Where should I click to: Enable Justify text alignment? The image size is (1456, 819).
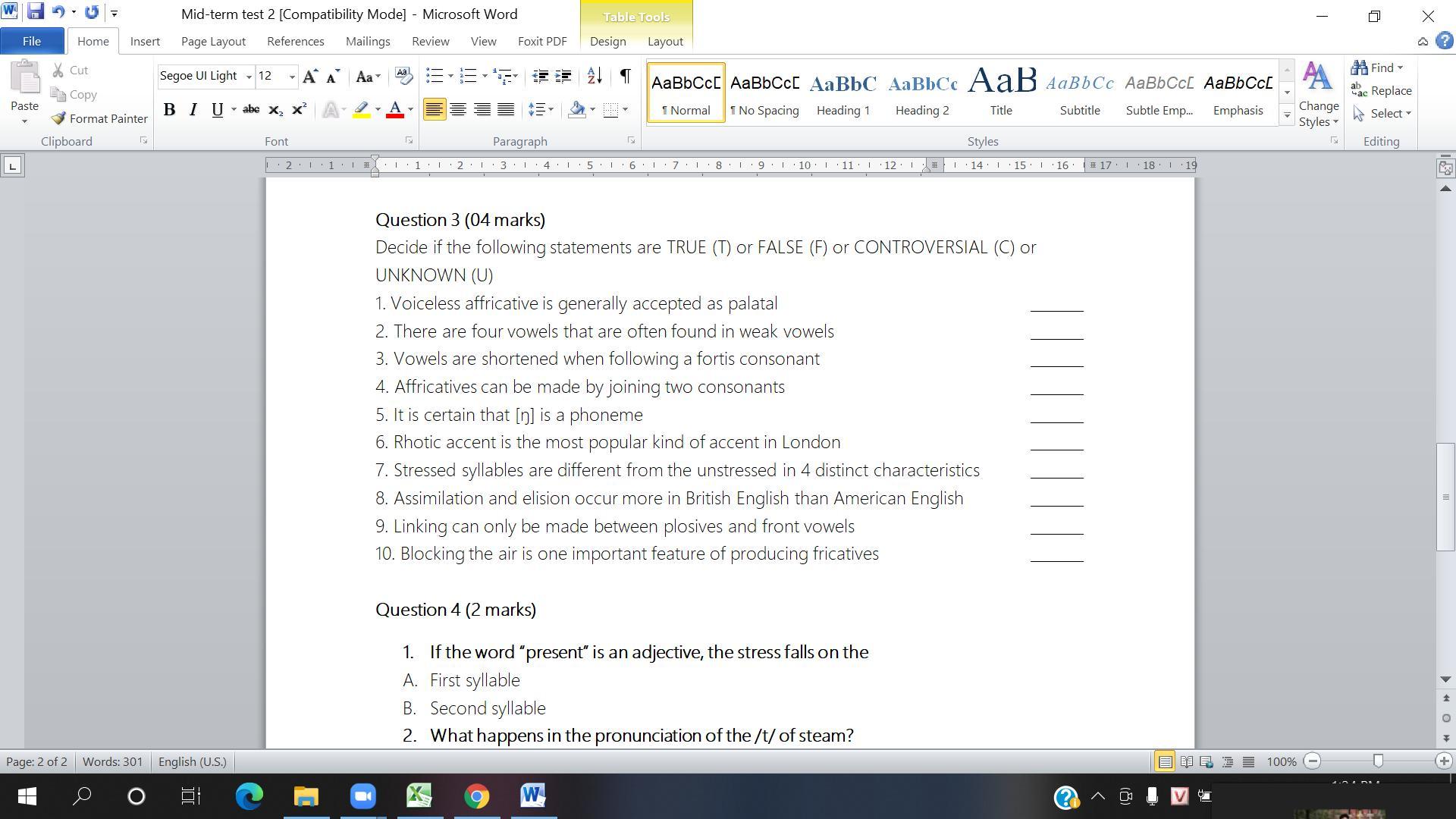point(506,110)
